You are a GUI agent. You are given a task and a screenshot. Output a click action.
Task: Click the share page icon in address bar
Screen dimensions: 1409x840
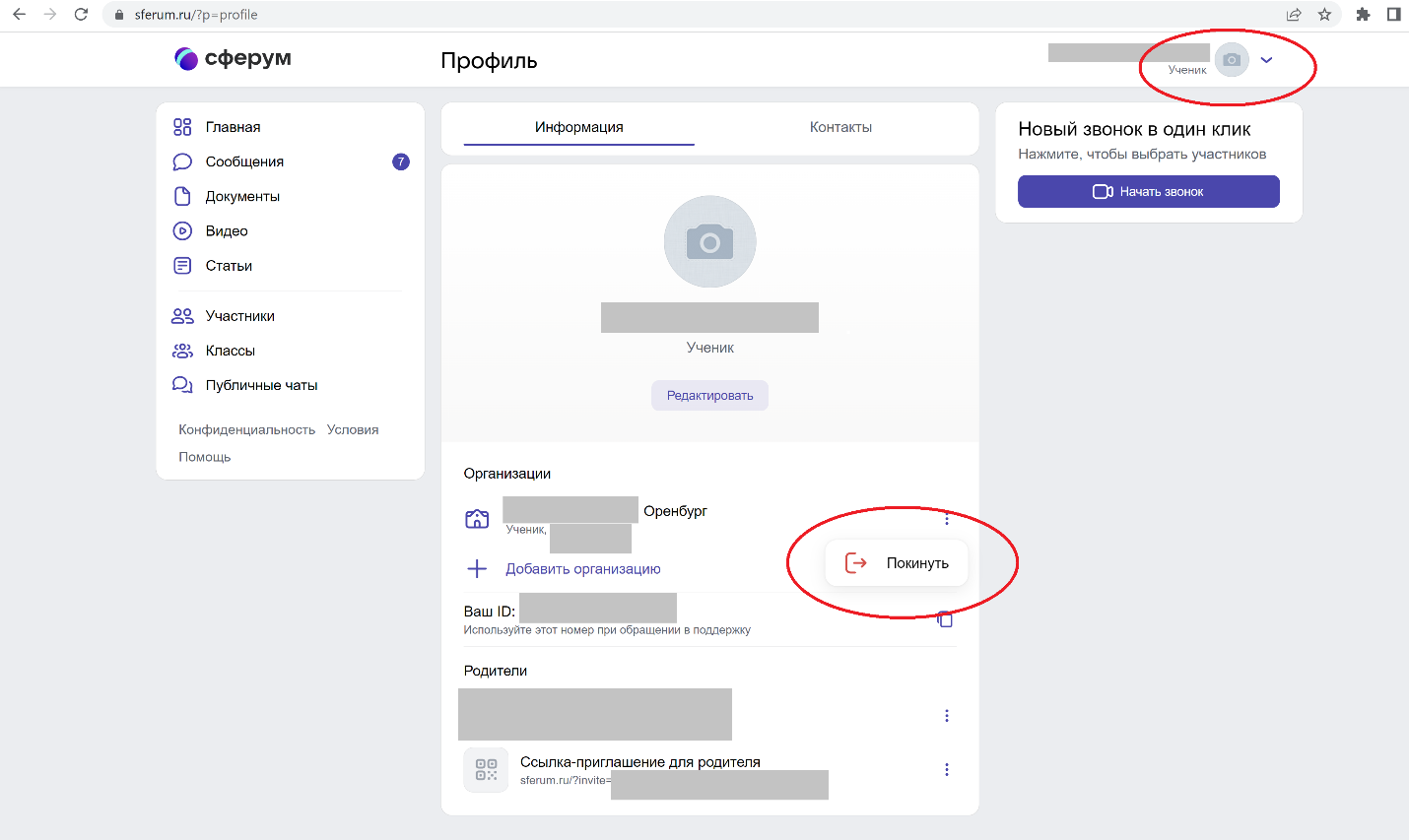1294,15
